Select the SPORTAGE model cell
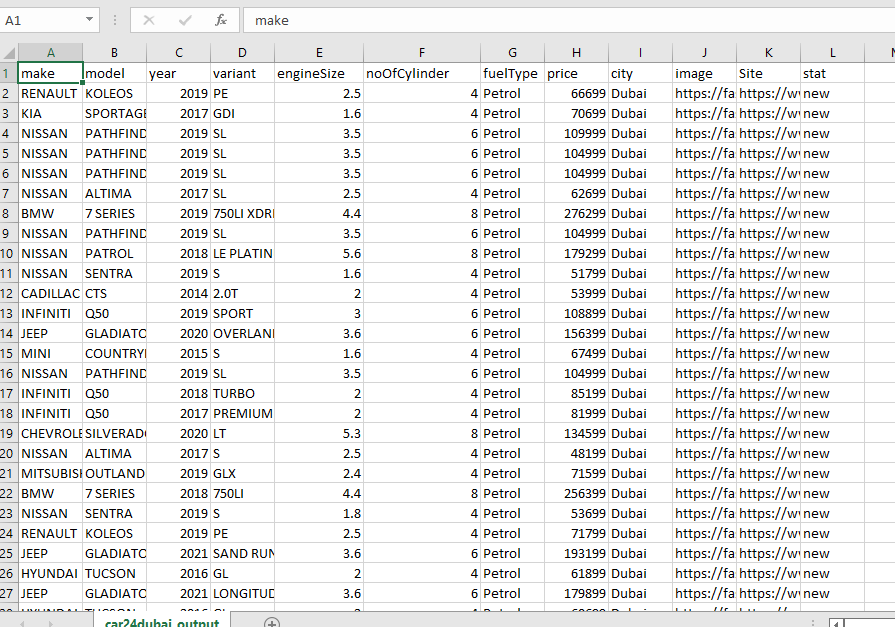895x627 pixels. pyautogui.click(x=115, y=114)
